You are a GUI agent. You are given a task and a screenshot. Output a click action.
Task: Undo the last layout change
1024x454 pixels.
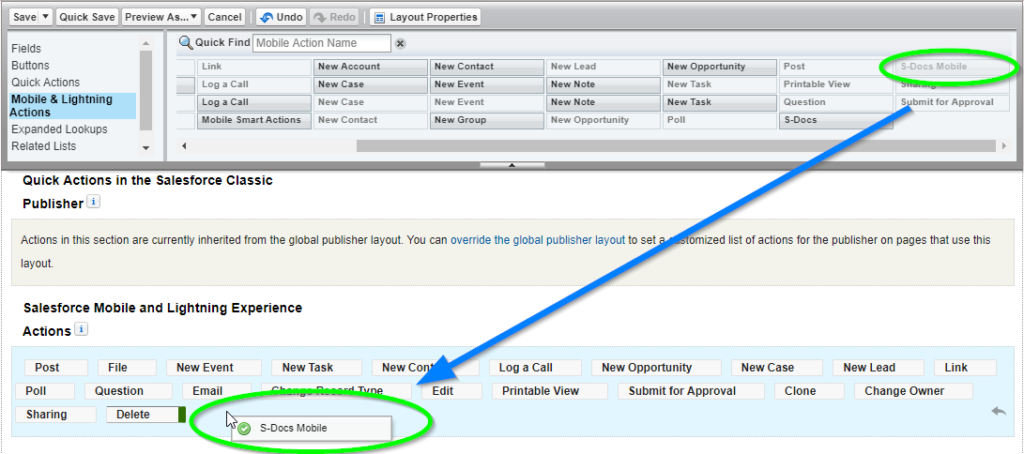point(280,17)
